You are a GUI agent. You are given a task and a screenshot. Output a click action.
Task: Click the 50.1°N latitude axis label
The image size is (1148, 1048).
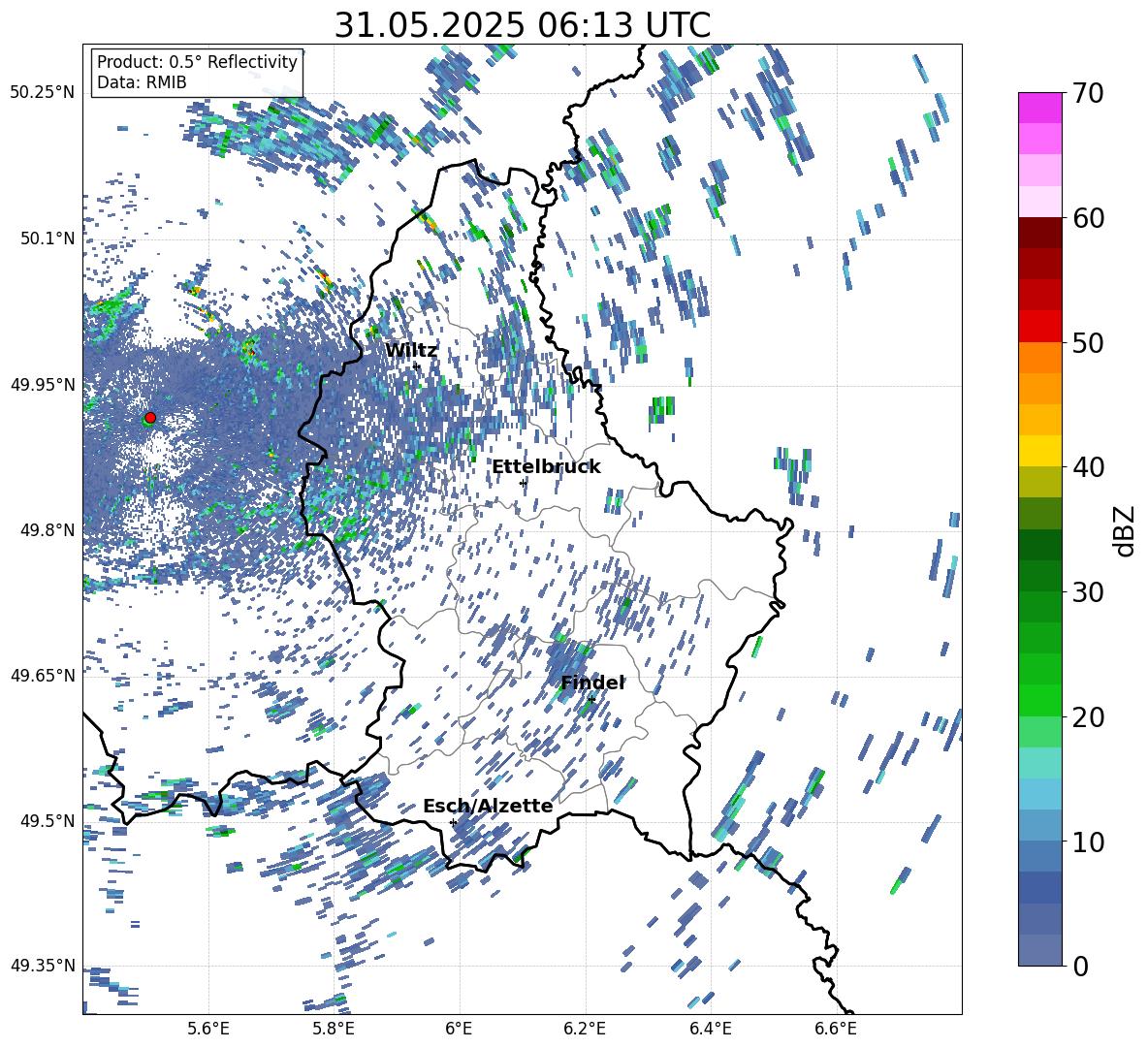coord(47,238)
